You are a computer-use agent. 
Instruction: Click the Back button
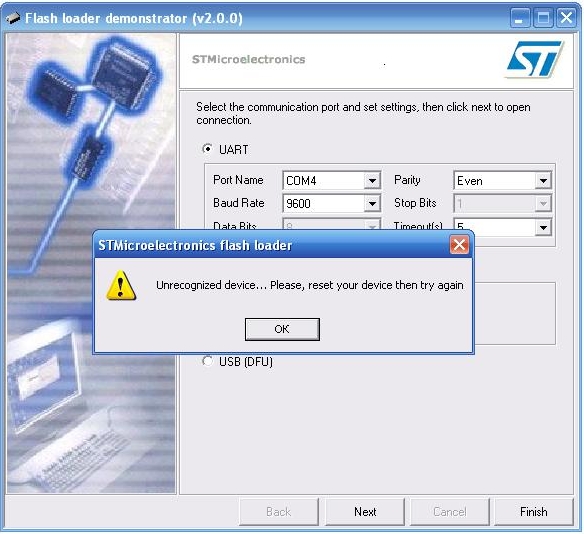point(279,512)
